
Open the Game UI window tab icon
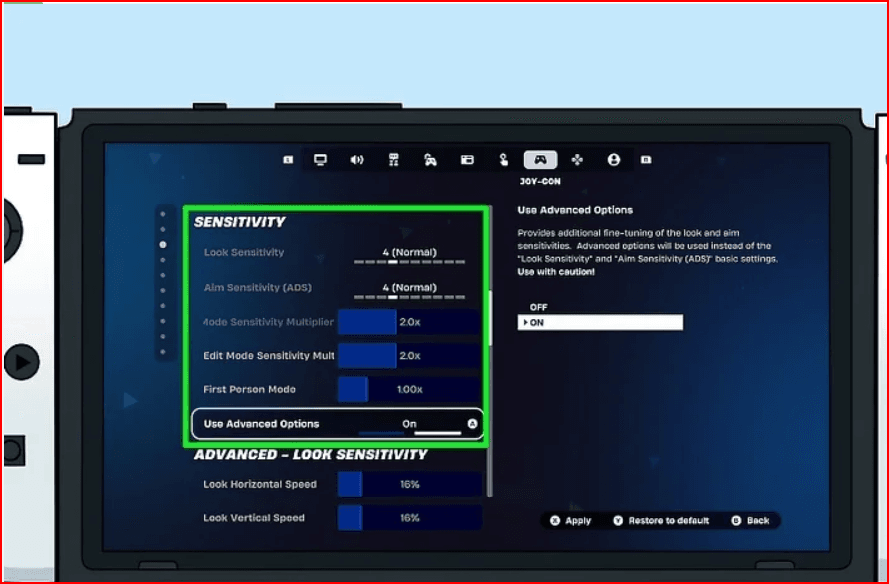click(467, 159)
